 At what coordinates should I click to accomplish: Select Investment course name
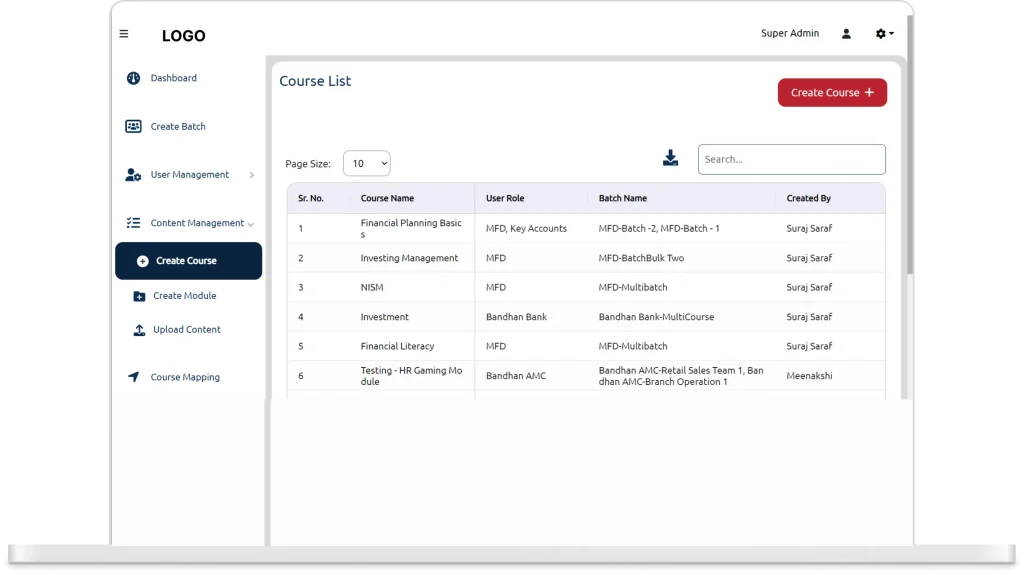coord(385,317)
